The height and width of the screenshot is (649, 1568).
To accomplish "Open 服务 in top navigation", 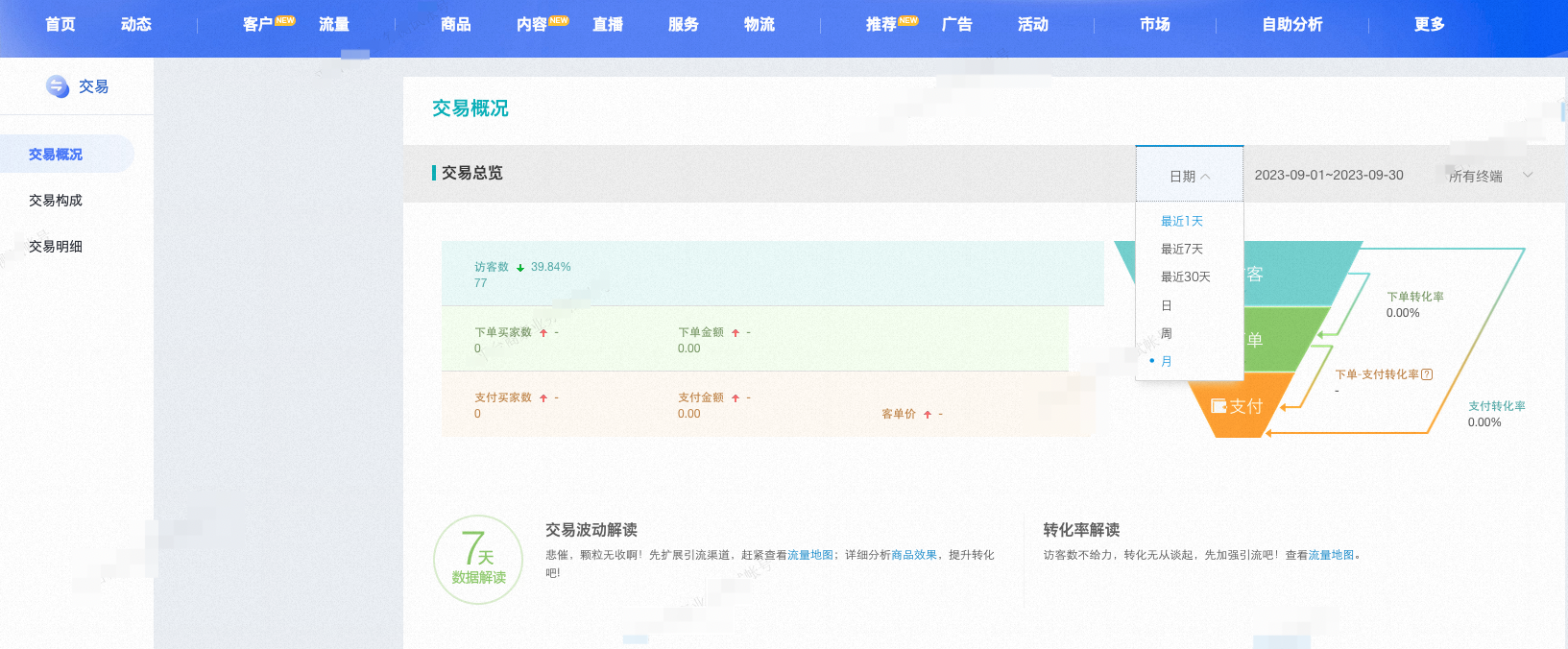I will pos(684,24).
